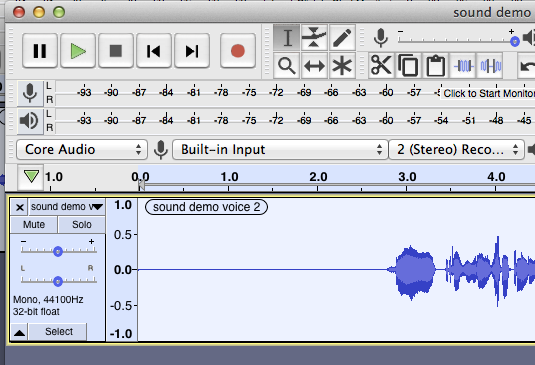The width and height of the screenshot is (535, 365).
Task: Pause playback with the Pause button
Action: click(x=40, y=51)
